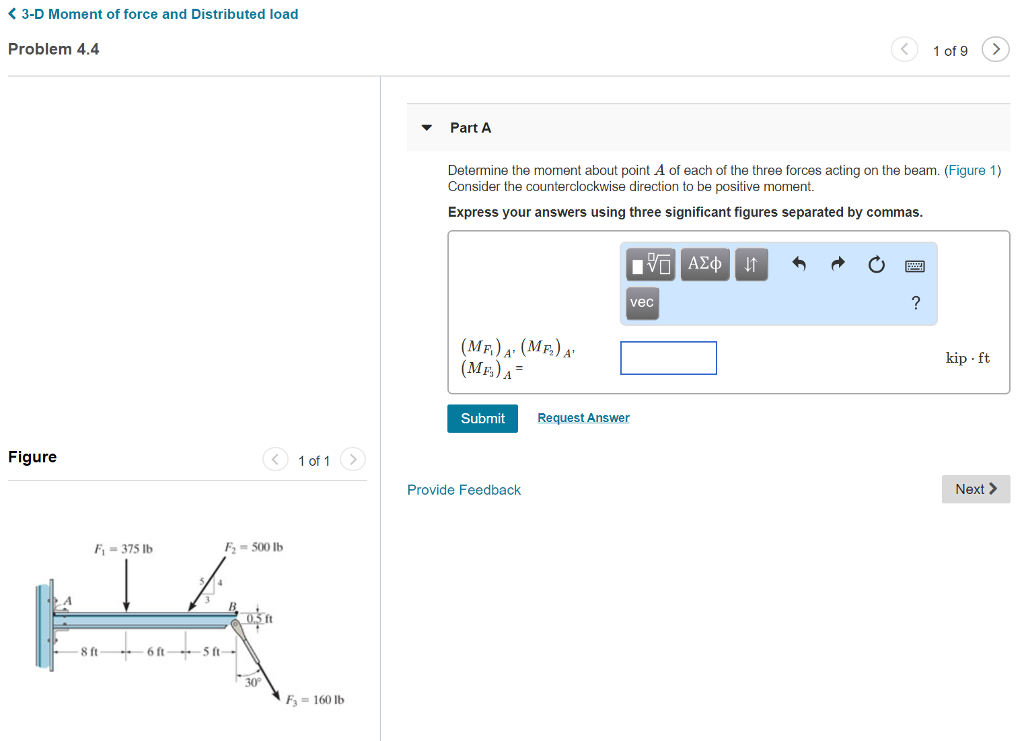
Task: Open keyboard shortcuts icon in answer toolbar
Action: tap(914, 263)
